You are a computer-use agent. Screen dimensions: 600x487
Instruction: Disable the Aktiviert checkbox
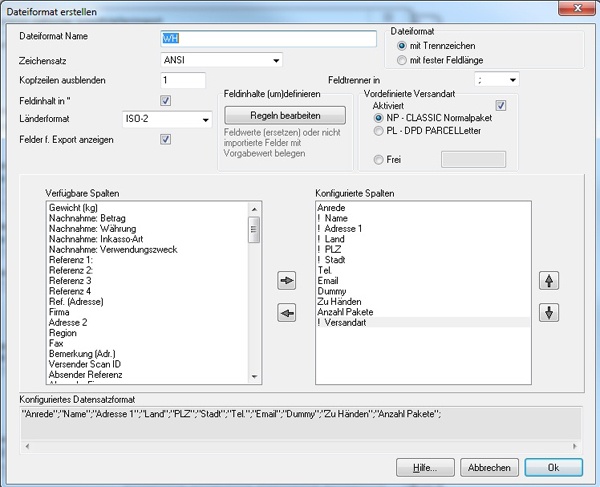click(x=501, y=105)
